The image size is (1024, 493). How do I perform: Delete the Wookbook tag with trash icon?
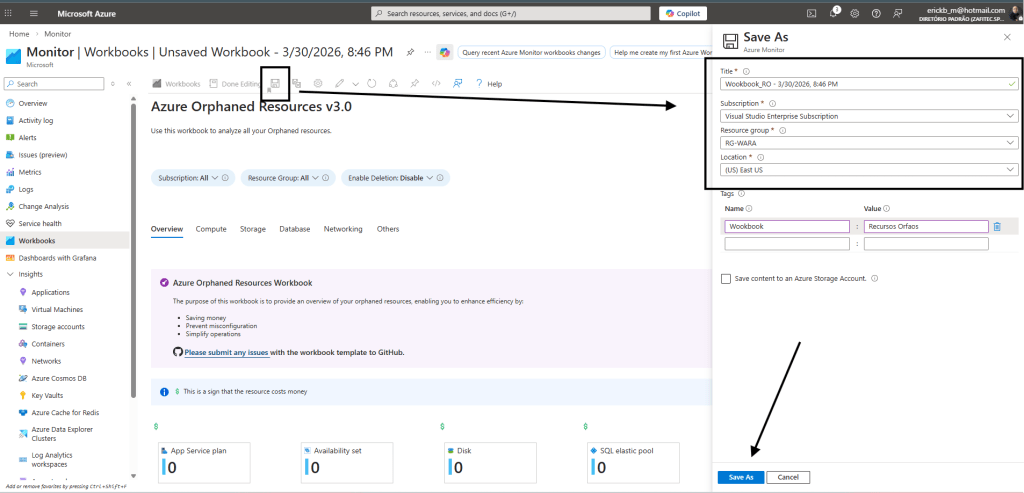pos(996,227)
